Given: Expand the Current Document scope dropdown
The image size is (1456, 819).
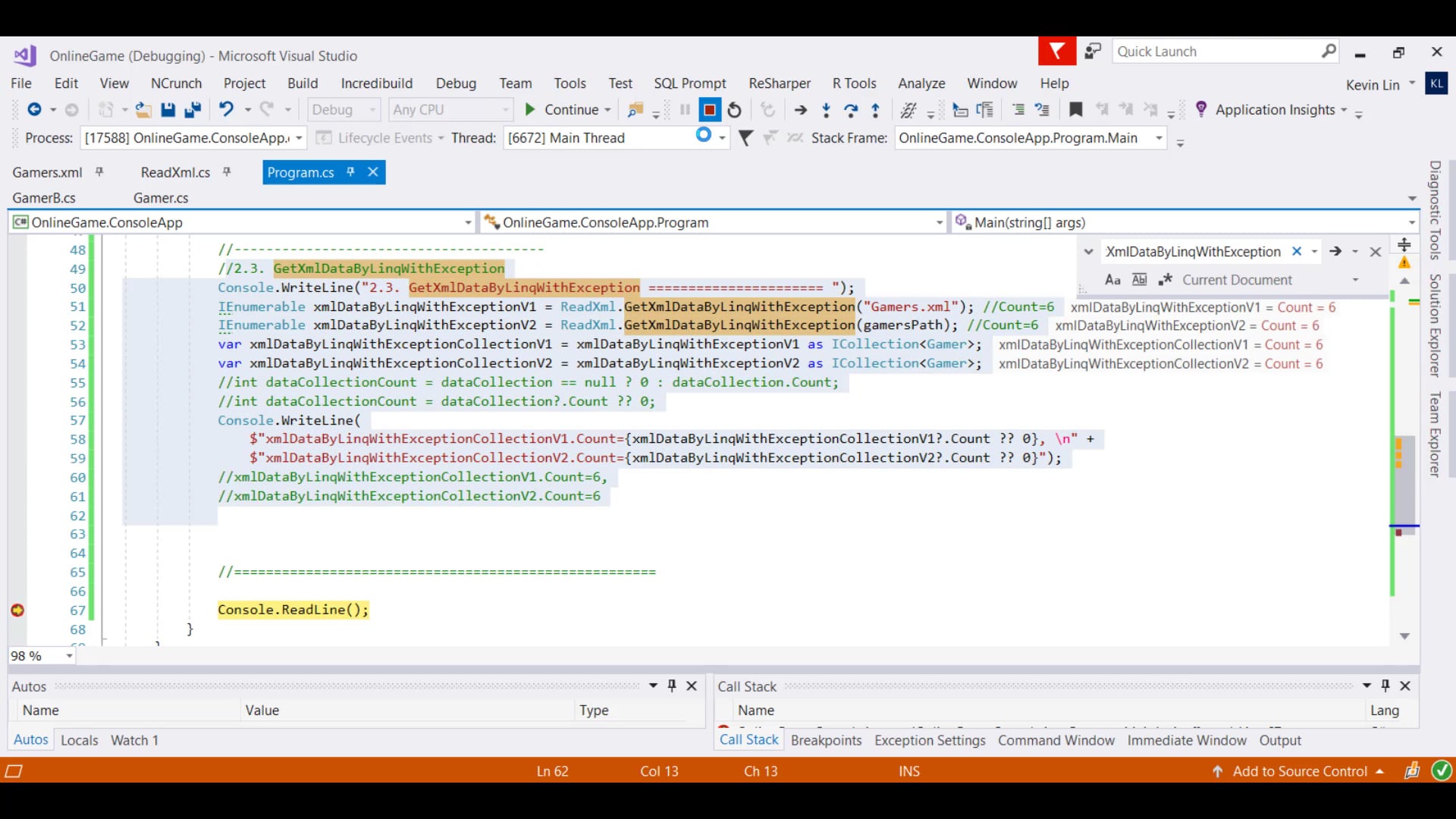Looking at the screenshot, I should pyautogui.click(x=1355, y=280).
